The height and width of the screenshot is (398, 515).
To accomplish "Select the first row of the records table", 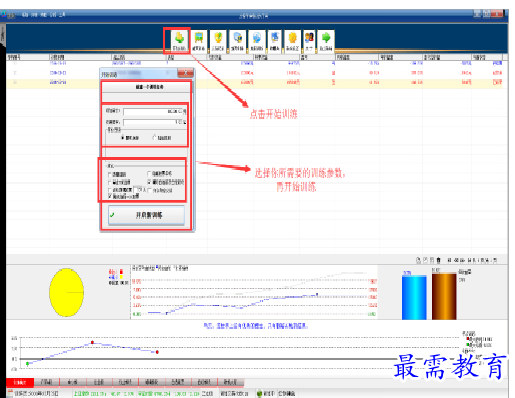I will pyautogui.click(x=255, y=63).
